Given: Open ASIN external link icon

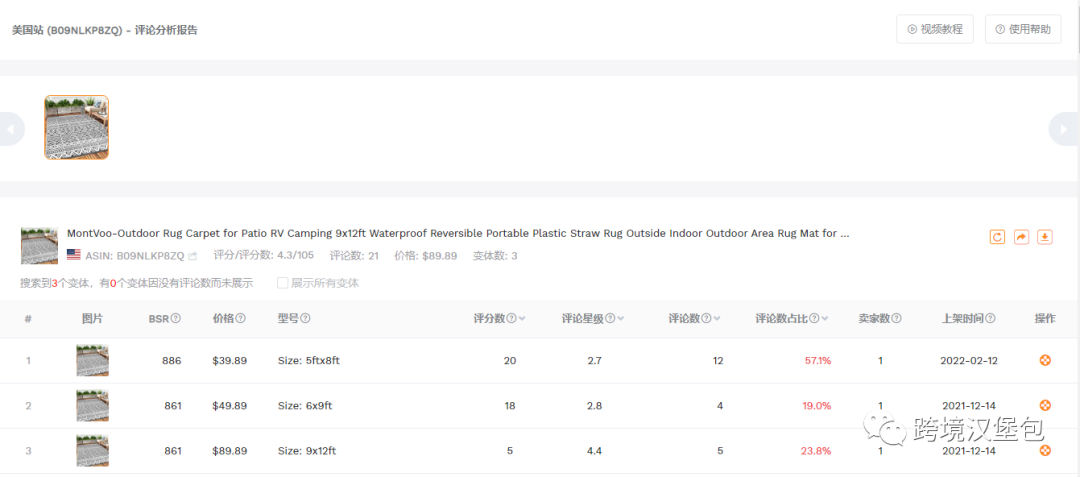Looking at the screenshot, I should coord(193,255).
